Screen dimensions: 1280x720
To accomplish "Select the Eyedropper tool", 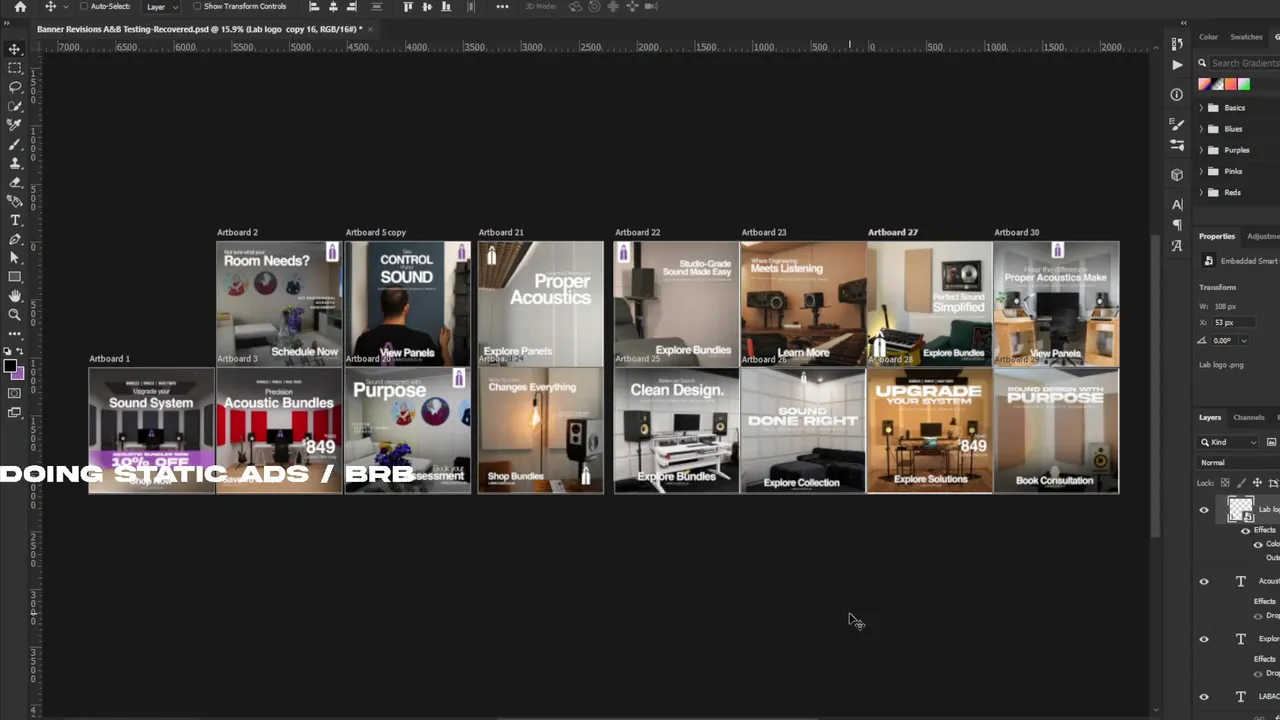I will (x=15, y=125).
